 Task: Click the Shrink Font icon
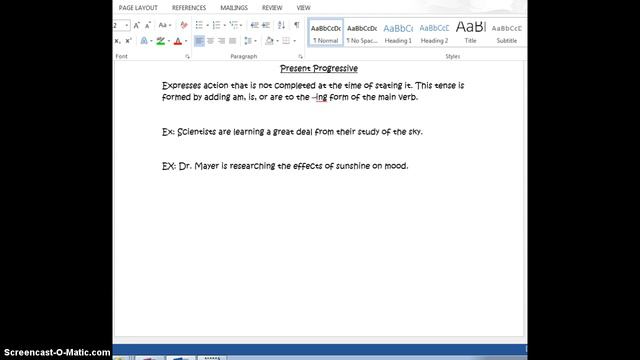(148, 25)
